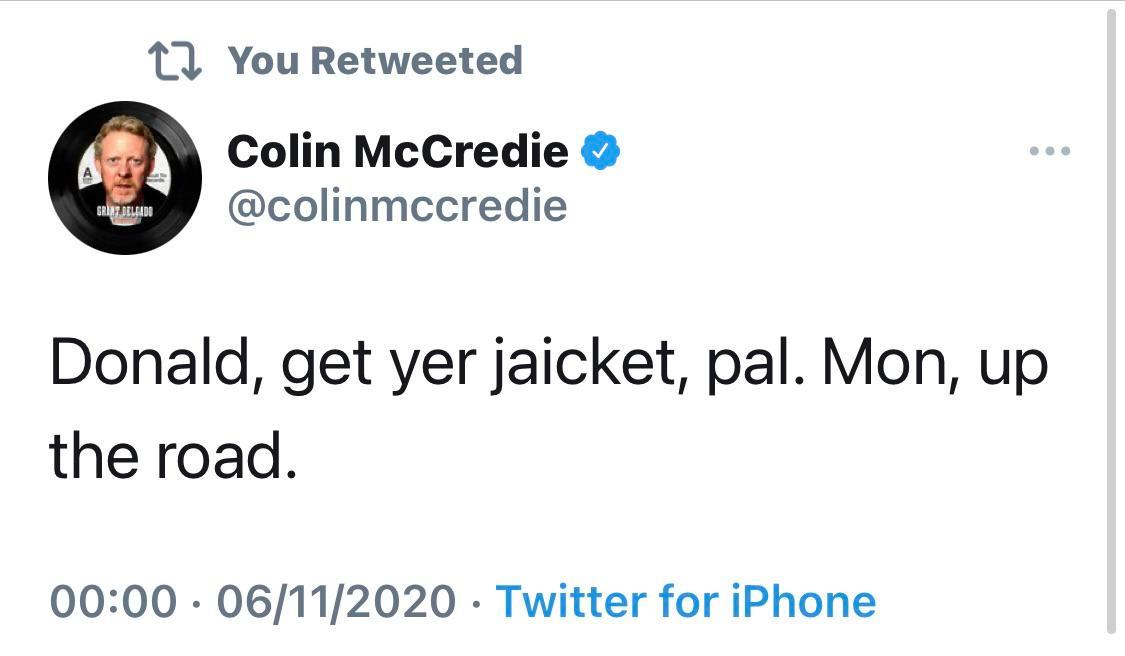The image size is (1125, 656).
Task: Click the @colinmccredie handle
Action: [x=397, y=206]
